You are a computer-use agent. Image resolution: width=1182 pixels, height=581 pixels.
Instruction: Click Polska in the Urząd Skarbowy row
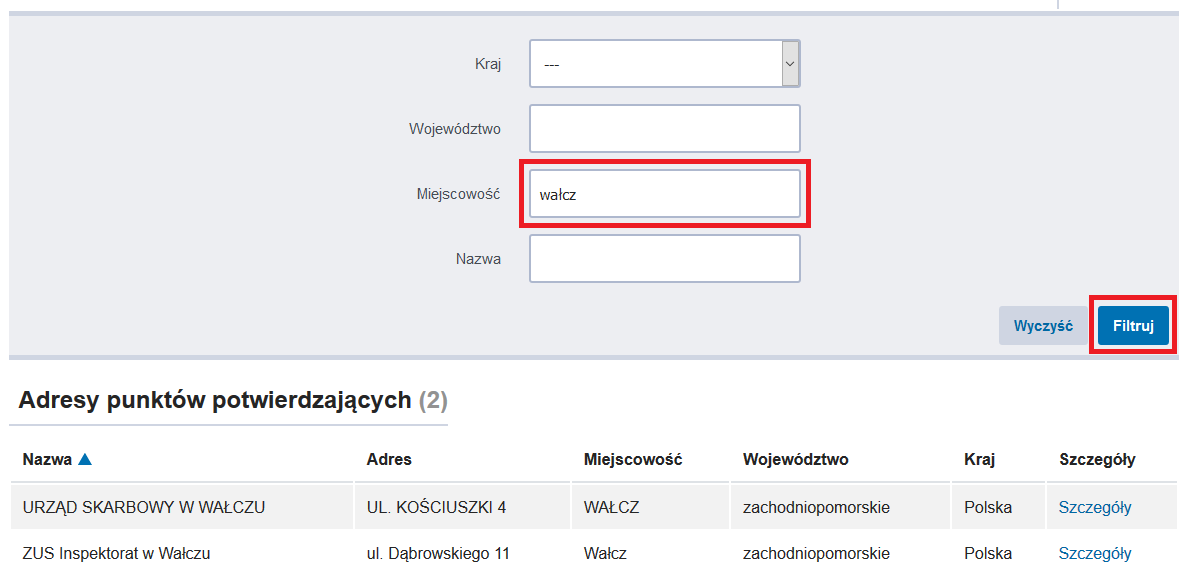click(988, 507)
